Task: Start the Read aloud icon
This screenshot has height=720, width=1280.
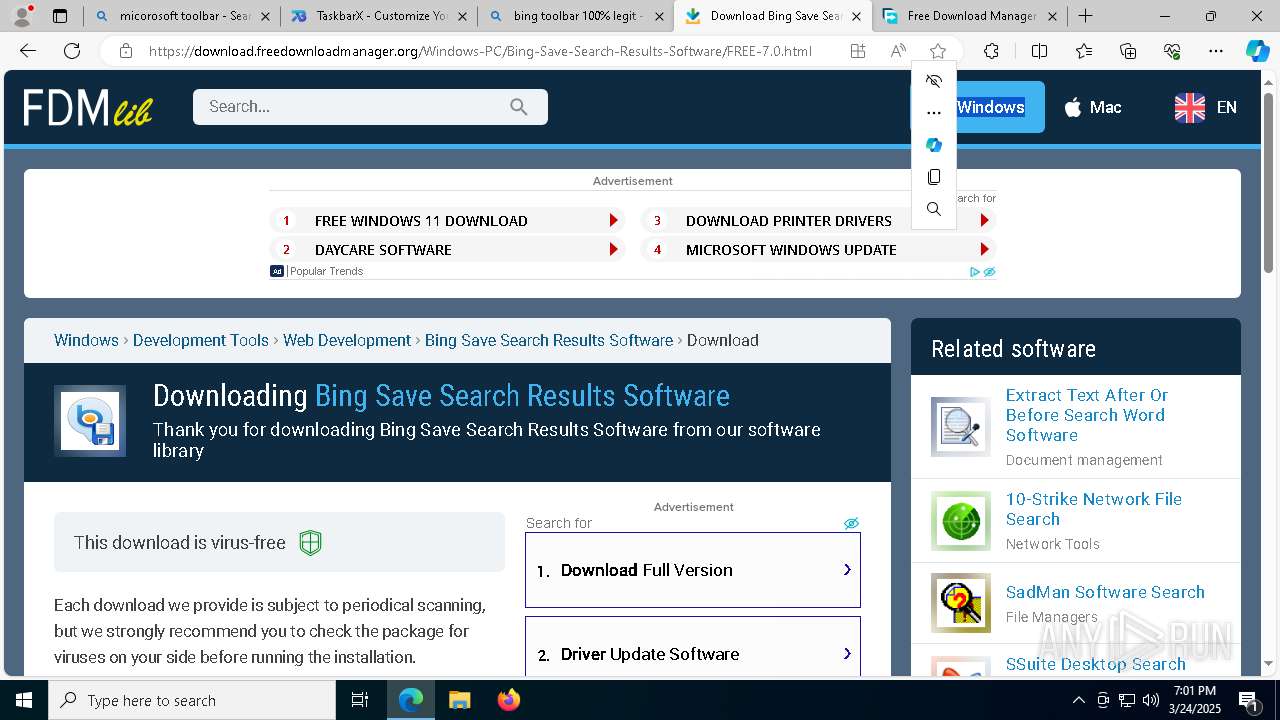Action: (898, 51)
